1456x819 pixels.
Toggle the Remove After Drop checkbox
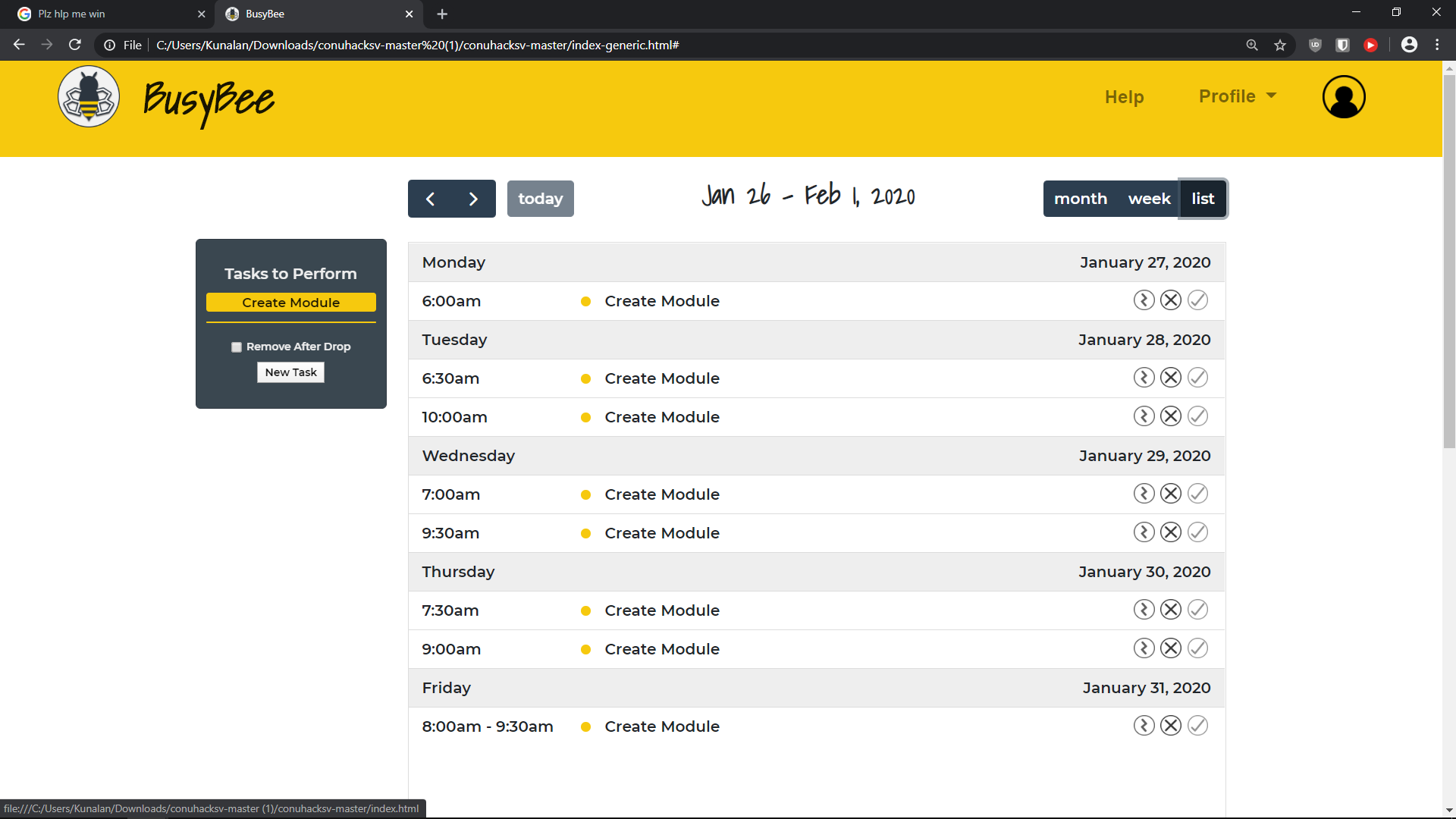237,347
